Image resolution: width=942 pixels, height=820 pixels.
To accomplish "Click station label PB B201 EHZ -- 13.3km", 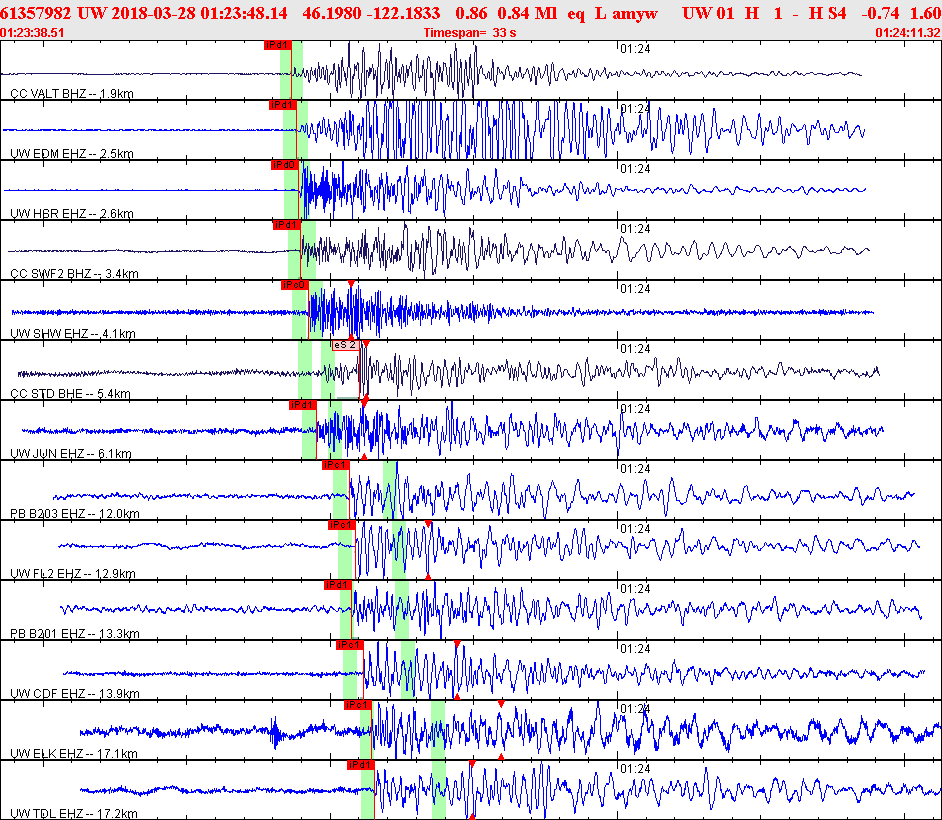I will 74,634.
